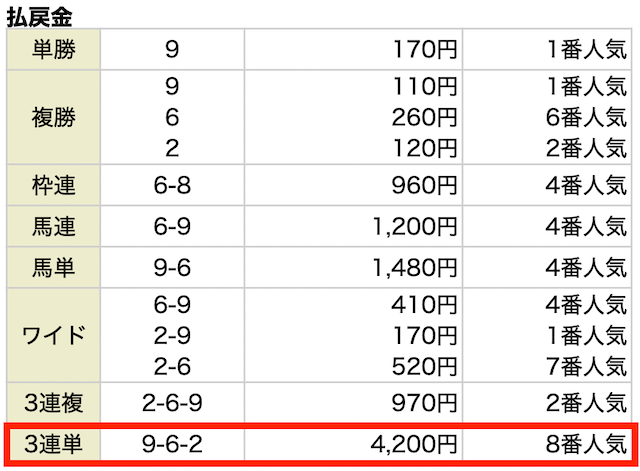The image size is (640, 471).
Task: Select the 枠連 row label
Action: tap(53, 185)
